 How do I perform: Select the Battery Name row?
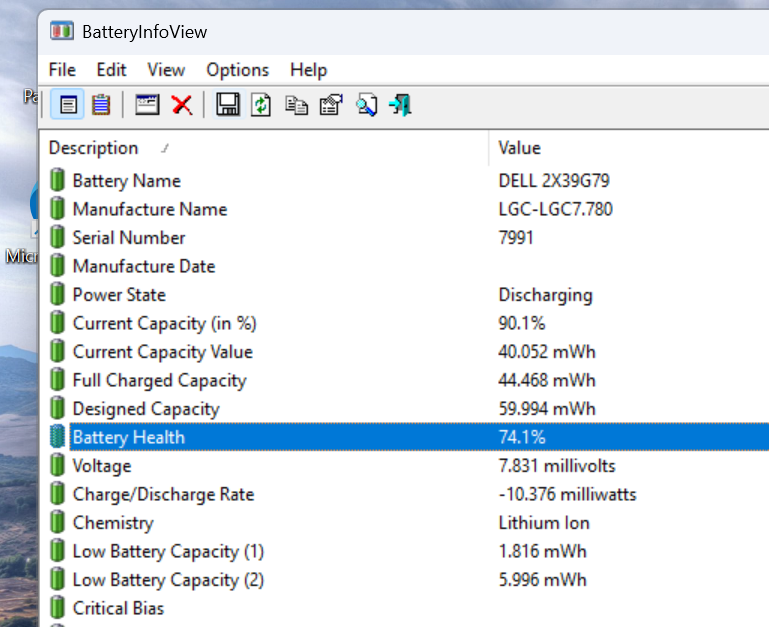[x=404, y=181]
